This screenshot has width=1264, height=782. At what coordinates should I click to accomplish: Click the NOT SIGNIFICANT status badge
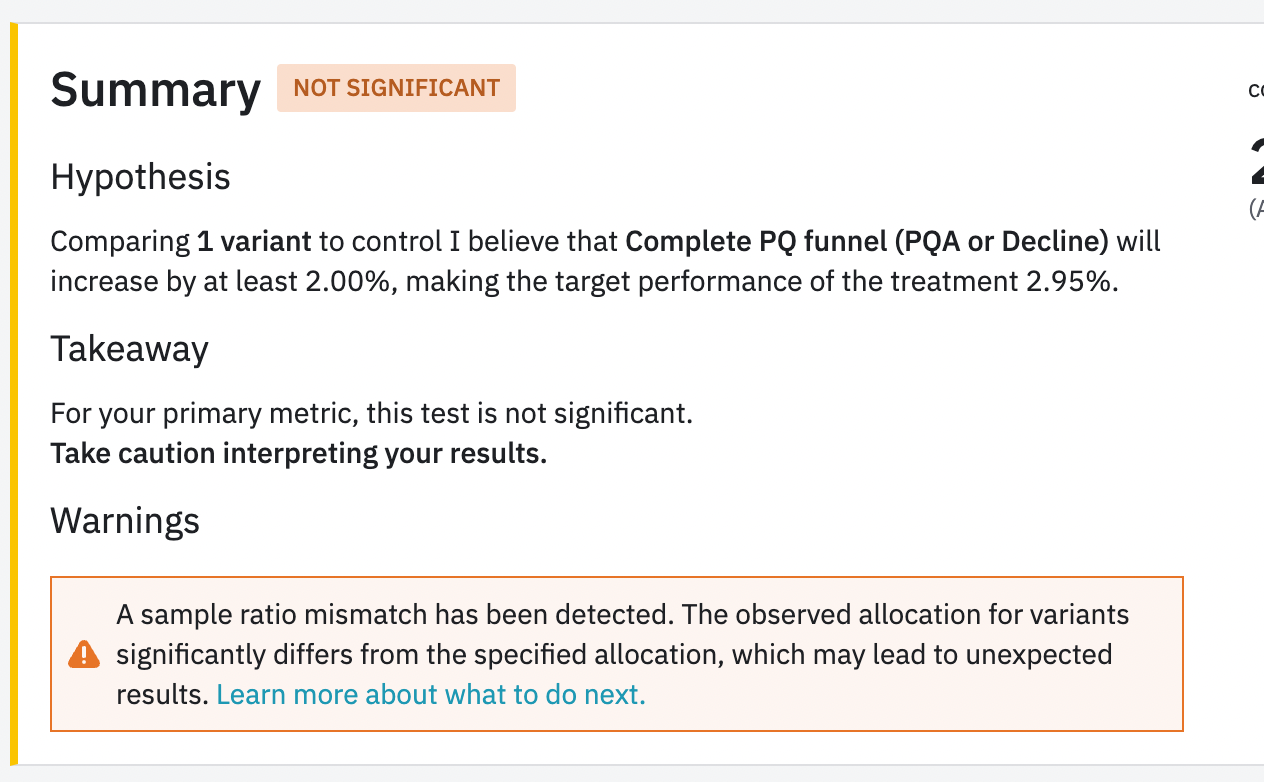click(x=396, y=88)
